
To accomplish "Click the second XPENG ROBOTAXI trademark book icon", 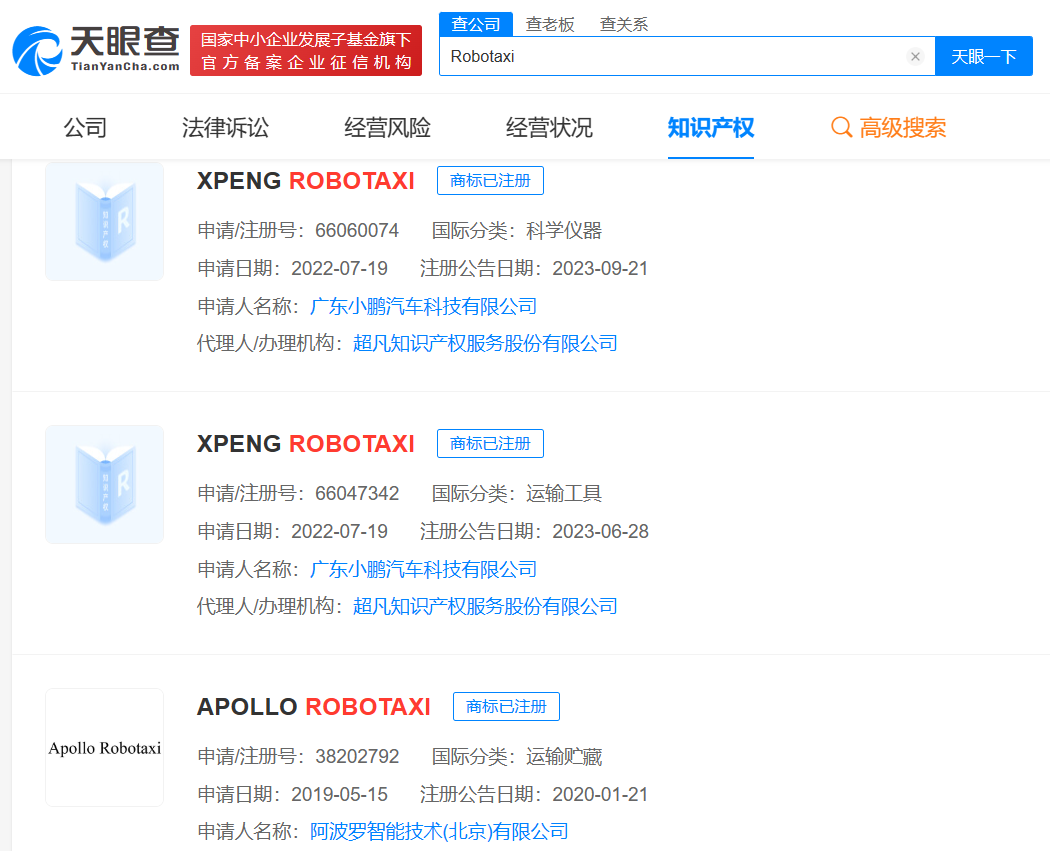I will pos(104,484).
